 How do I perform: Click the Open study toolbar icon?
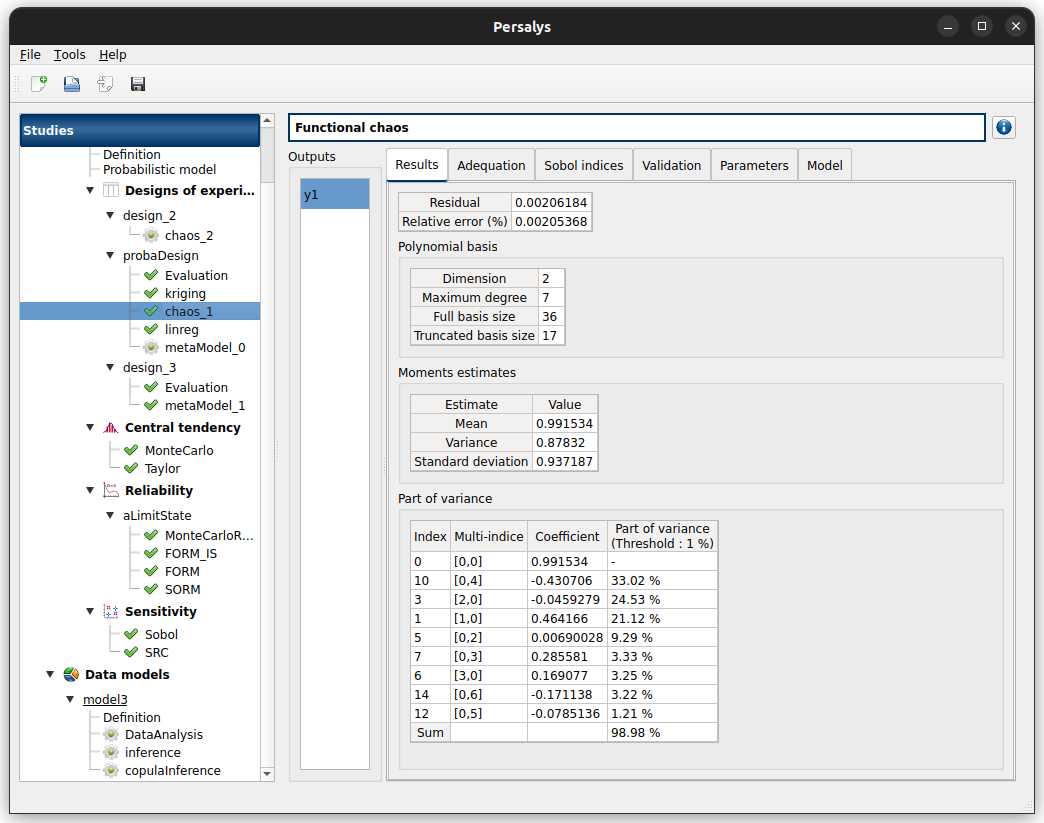point(72,84)
